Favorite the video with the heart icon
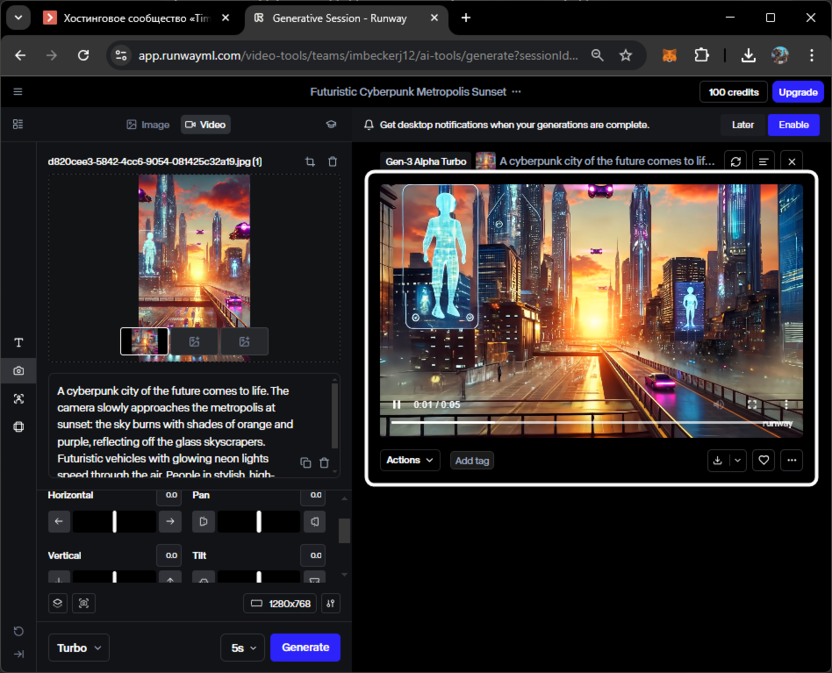The height and width of the screenshot is (673, 832). (x=764, y=460)
